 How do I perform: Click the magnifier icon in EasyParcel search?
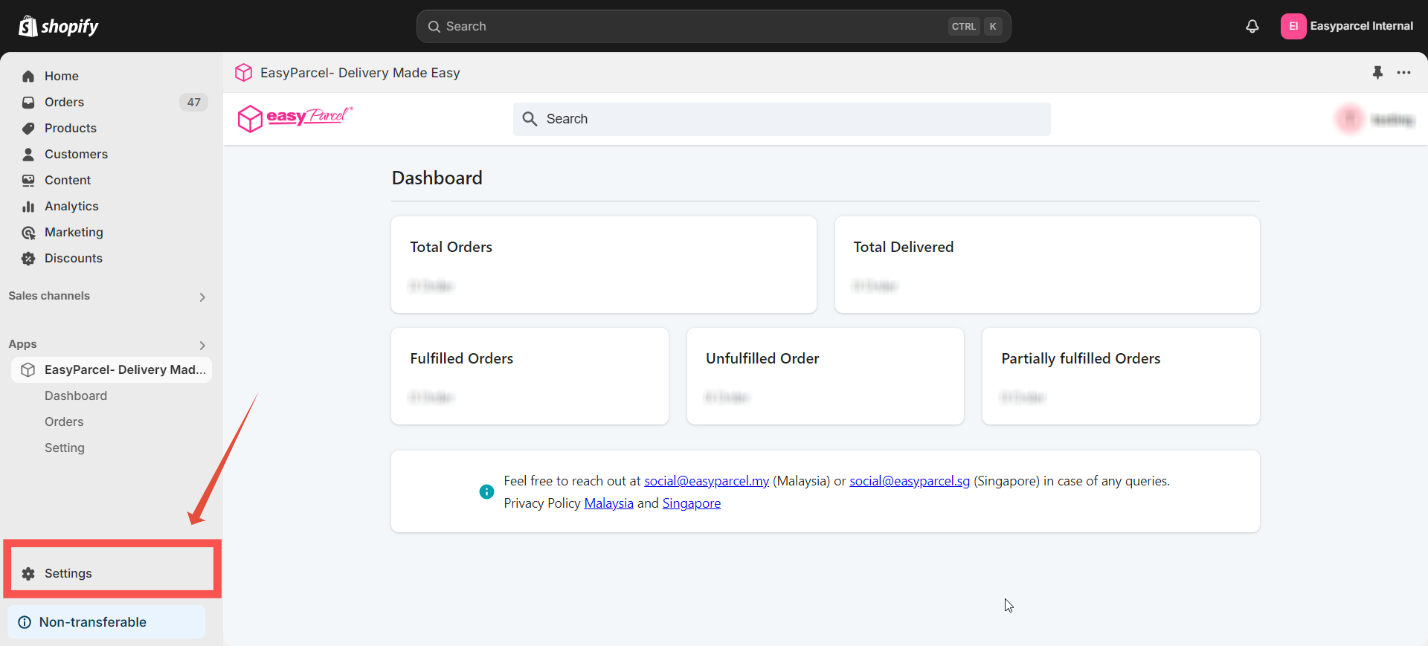[x=530, y=119]
